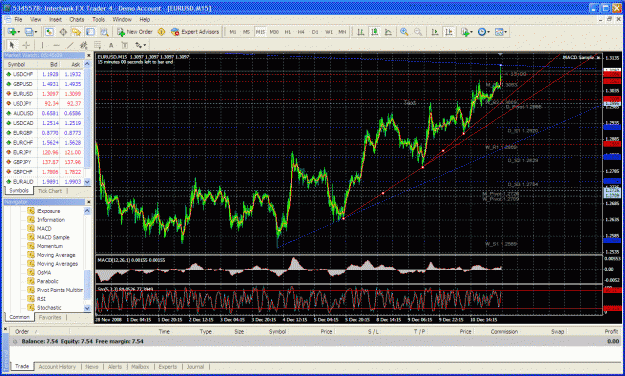Sort by the Profit column header

[611, 331]
